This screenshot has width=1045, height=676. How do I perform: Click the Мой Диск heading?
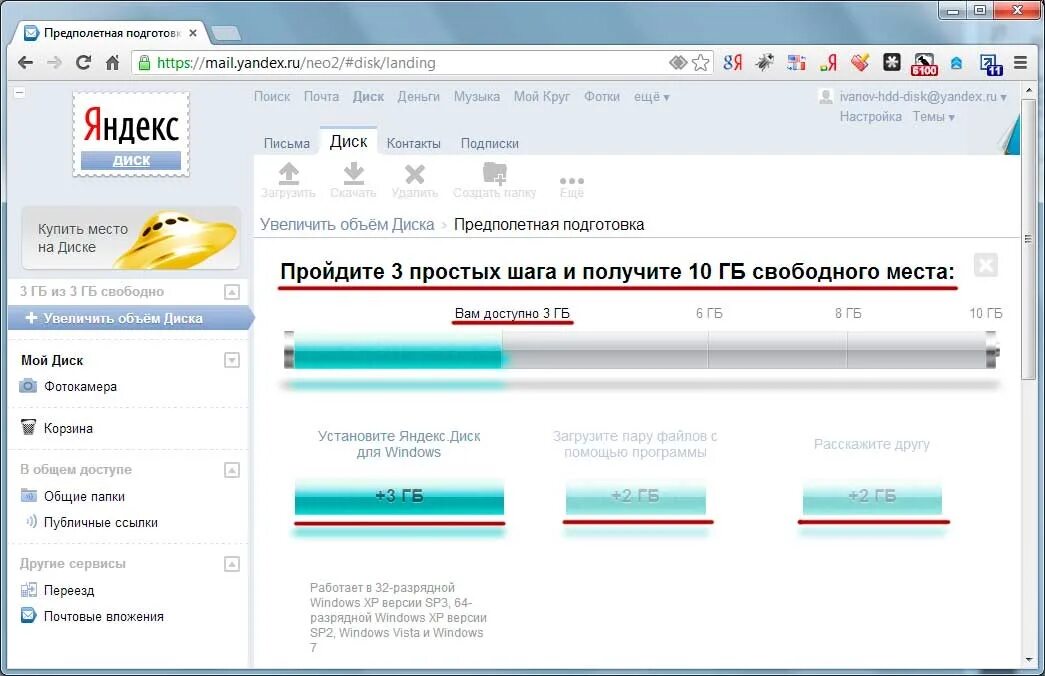coord(52,361)
